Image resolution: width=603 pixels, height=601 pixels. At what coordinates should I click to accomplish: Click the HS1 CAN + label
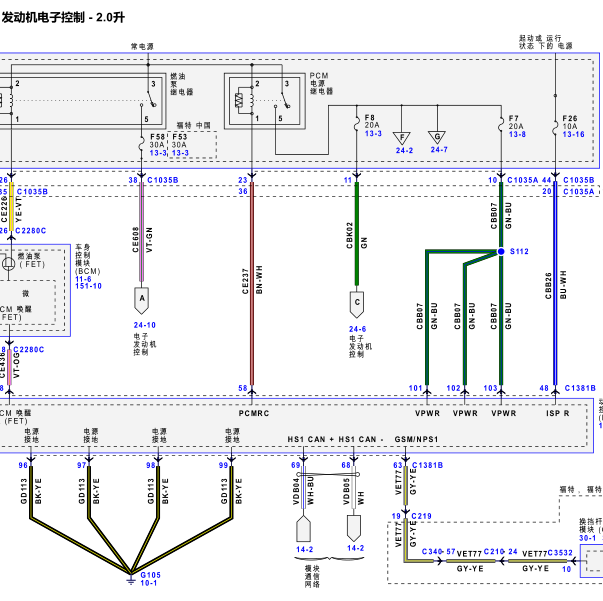[x=311, y=439]
